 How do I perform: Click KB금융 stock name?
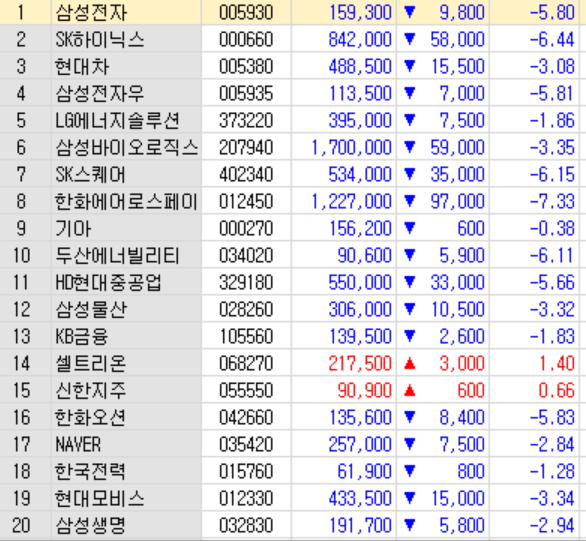click(82, 336)
